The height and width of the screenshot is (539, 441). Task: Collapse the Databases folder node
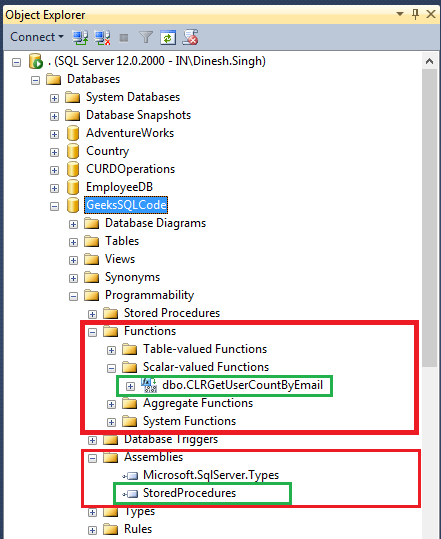point(35,80)
